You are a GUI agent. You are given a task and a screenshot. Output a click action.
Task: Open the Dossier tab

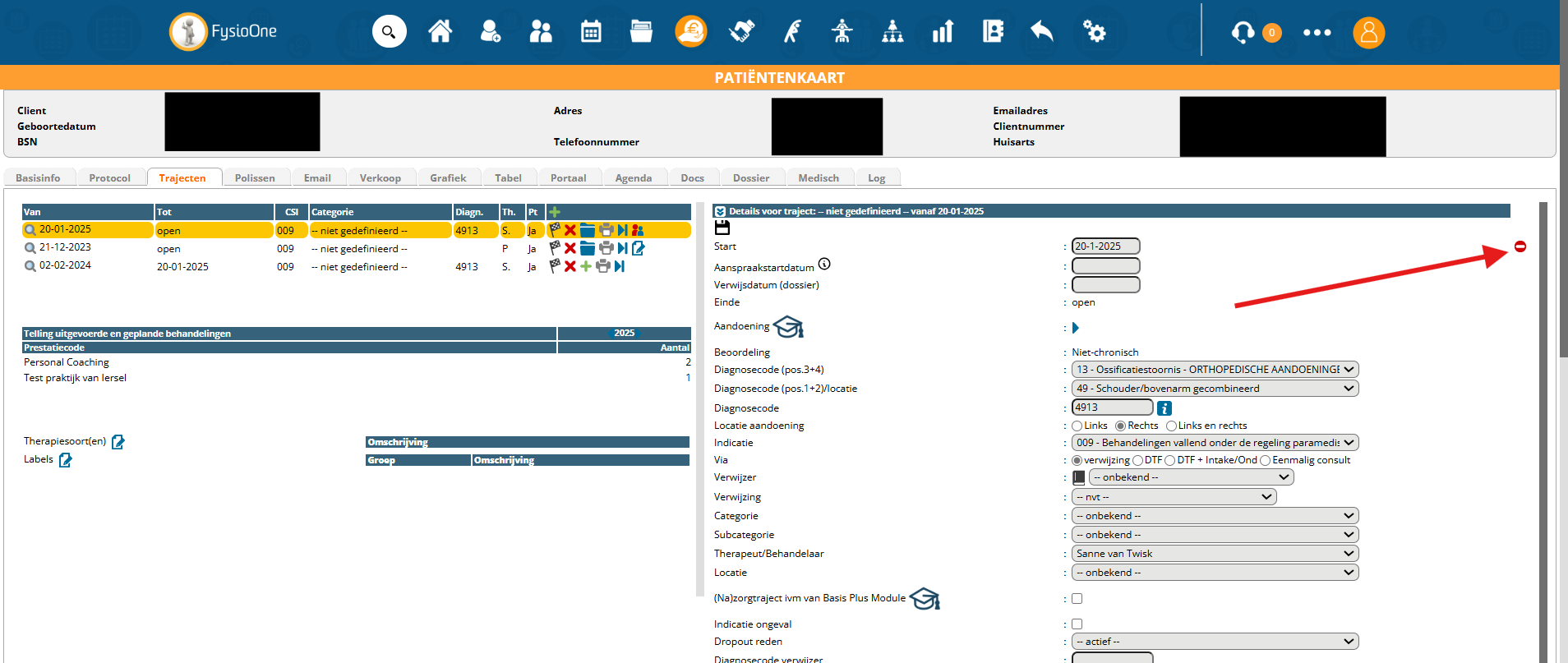pos(751,178)
